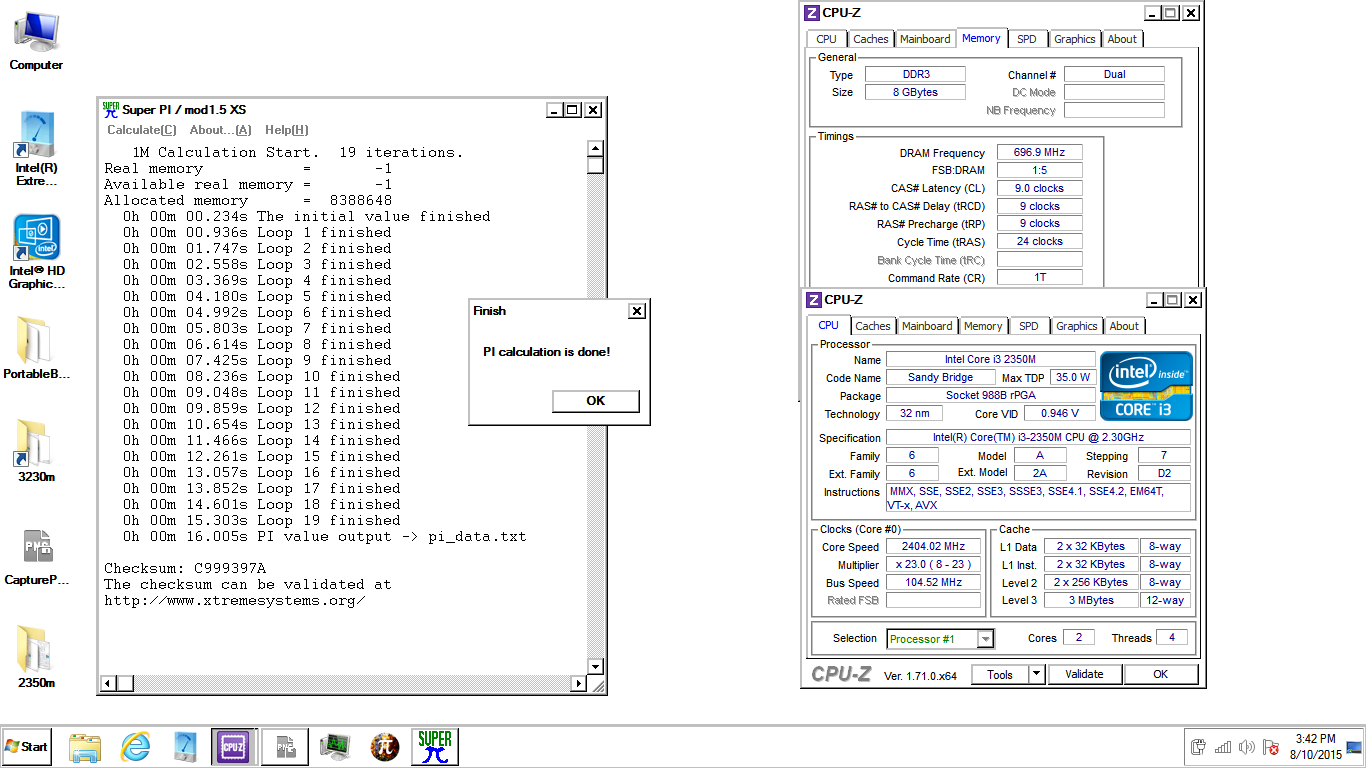Click Super PI horizontal scroll right arrow
This screenshot has width=1366, height=768.
click(x=578, y=684)
